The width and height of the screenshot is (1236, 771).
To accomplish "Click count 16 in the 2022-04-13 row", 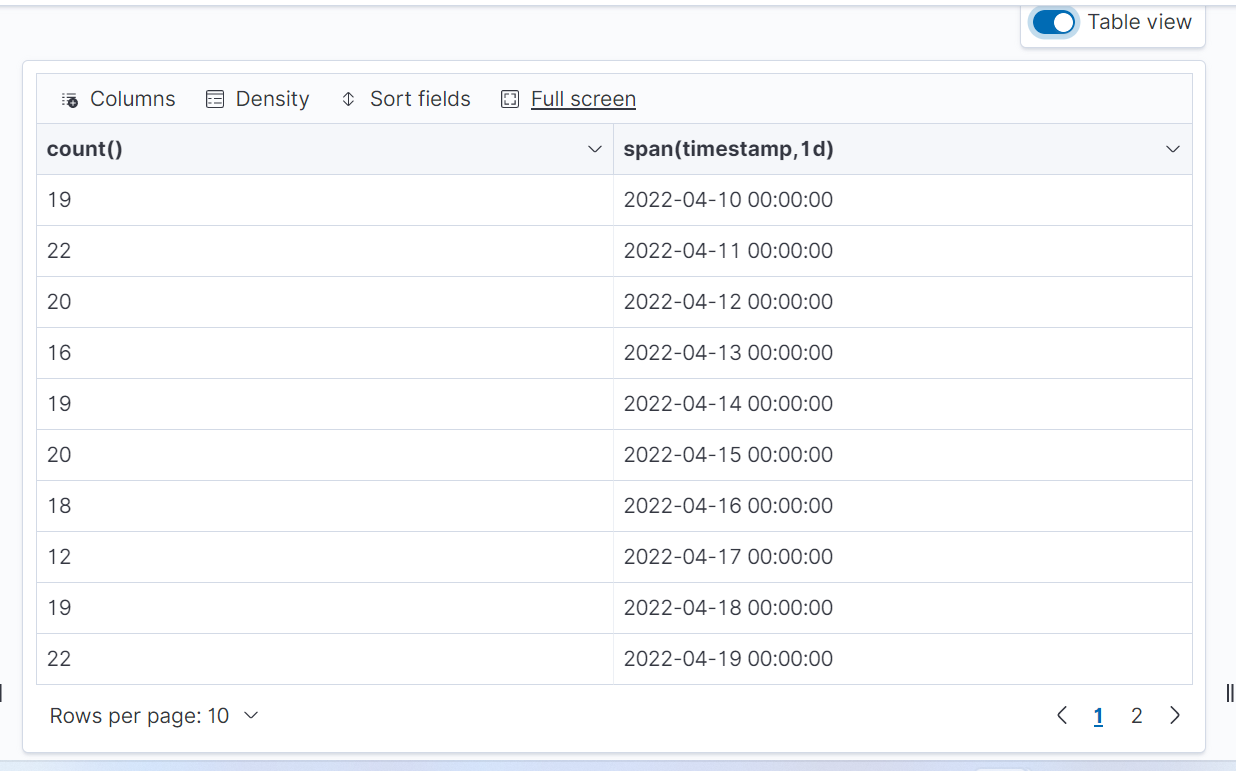I will (x=325, y=353).
